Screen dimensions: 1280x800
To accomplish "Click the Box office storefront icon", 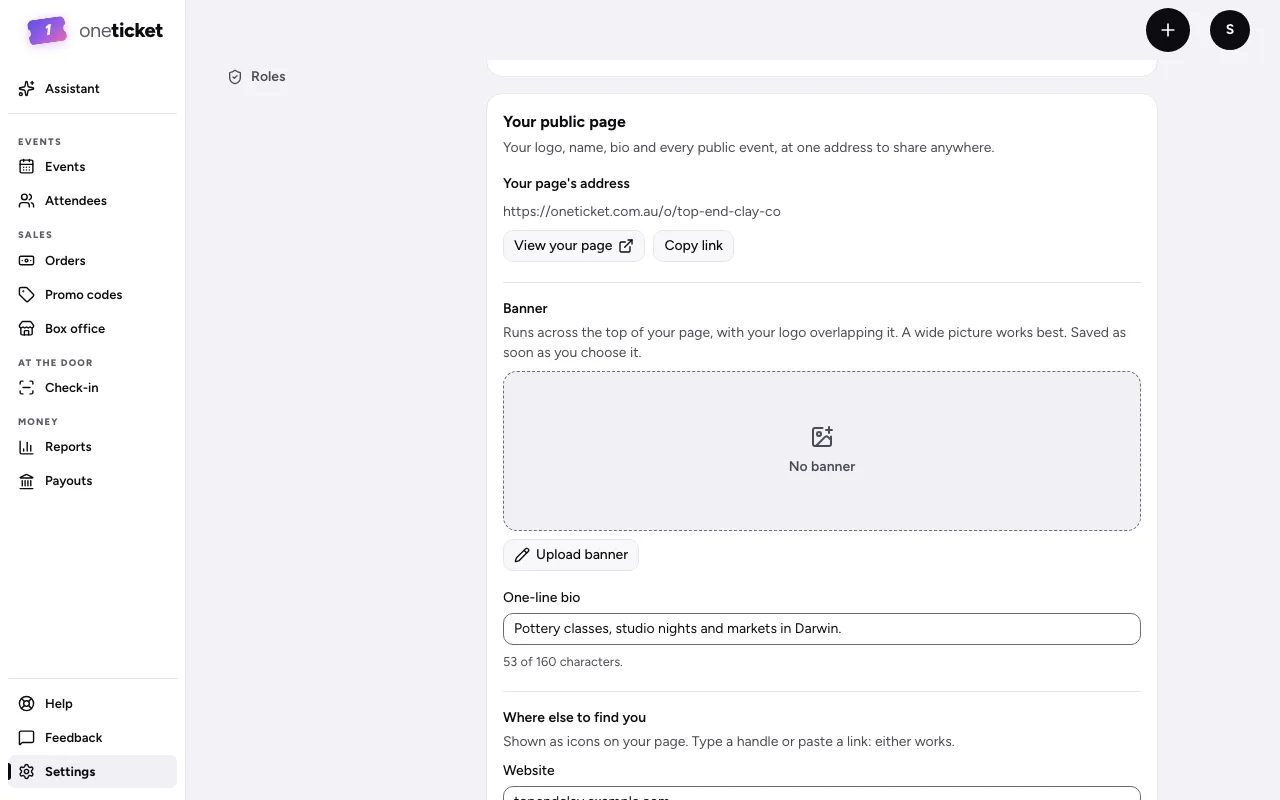I will (27, 329).
